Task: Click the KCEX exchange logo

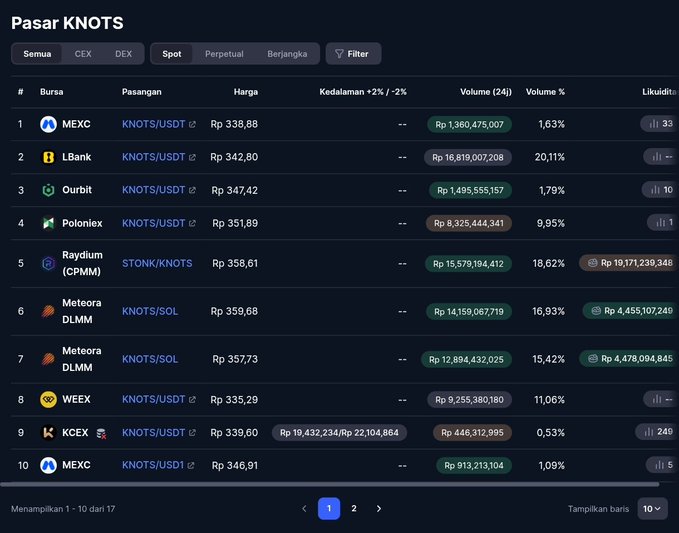Action: tap(48, 433)
